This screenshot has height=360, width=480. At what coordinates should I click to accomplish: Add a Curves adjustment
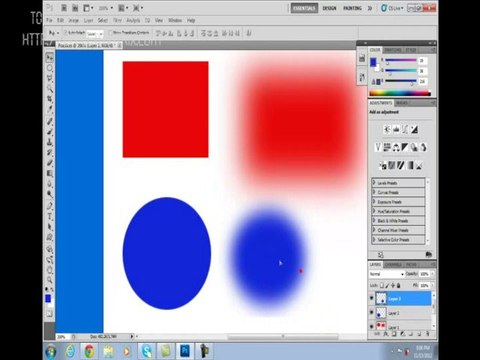[x=405, y=129]
